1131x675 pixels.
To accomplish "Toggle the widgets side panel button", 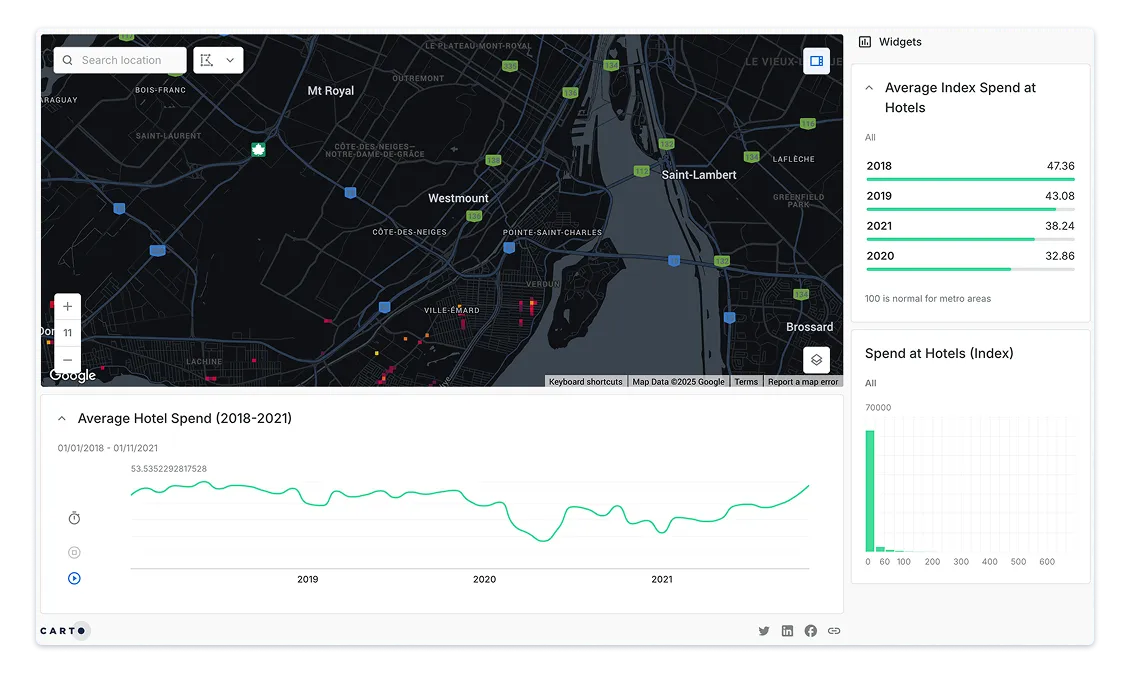I will click(816, 61).
